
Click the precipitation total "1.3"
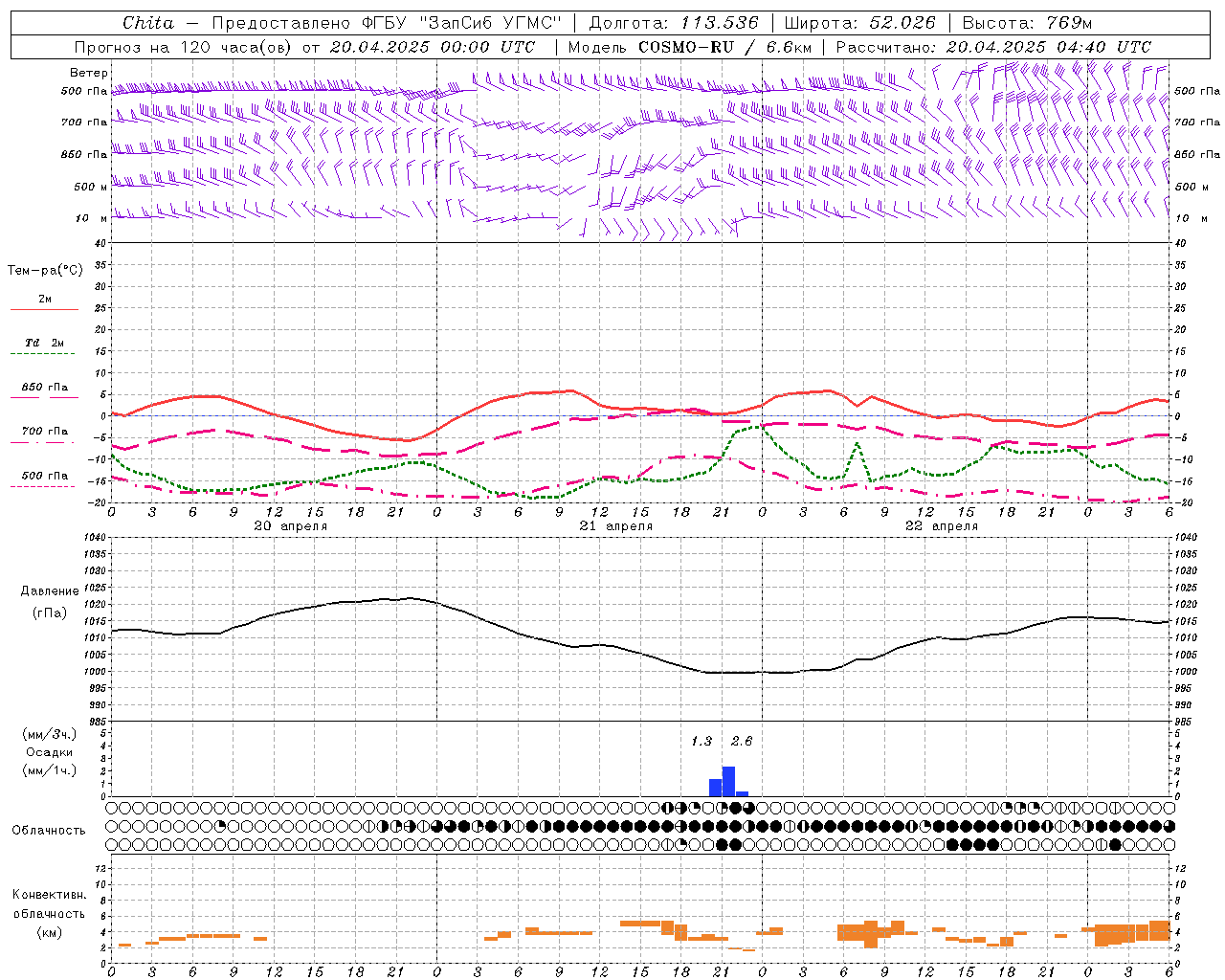click(x=702, y=741)
